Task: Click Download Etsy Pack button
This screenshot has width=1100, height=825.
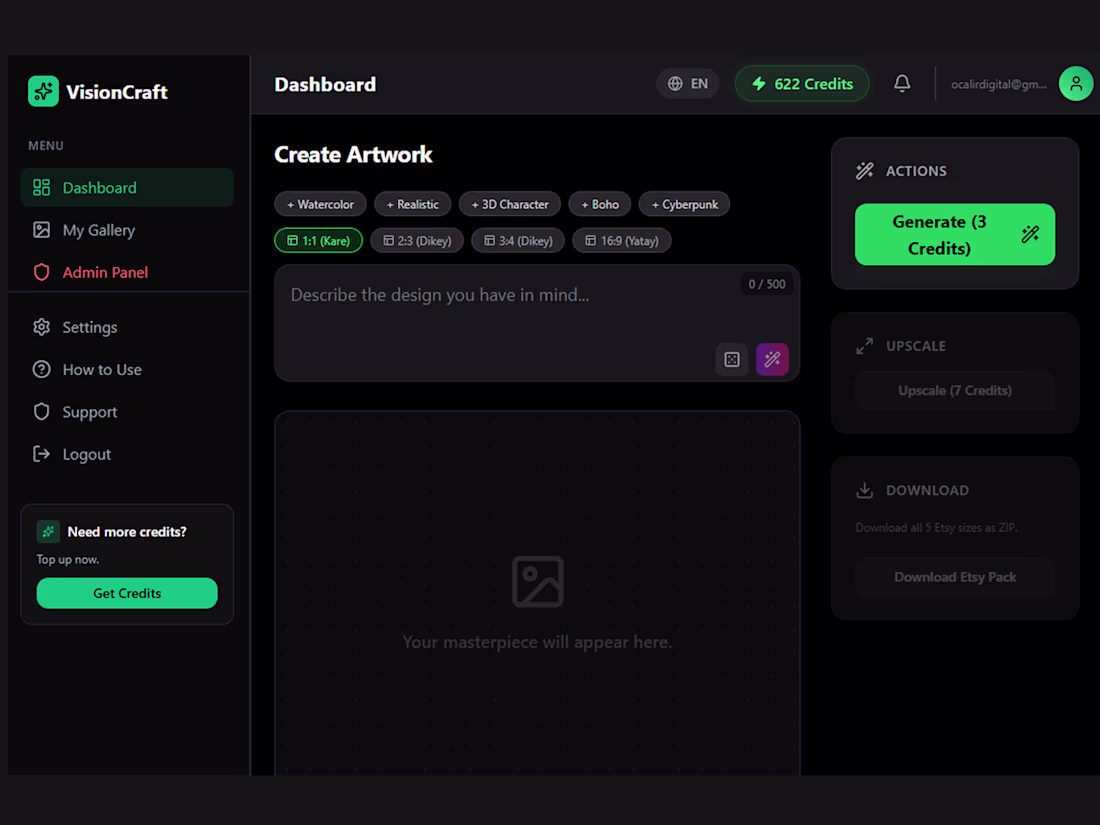Action: click(x=955, y=577)
